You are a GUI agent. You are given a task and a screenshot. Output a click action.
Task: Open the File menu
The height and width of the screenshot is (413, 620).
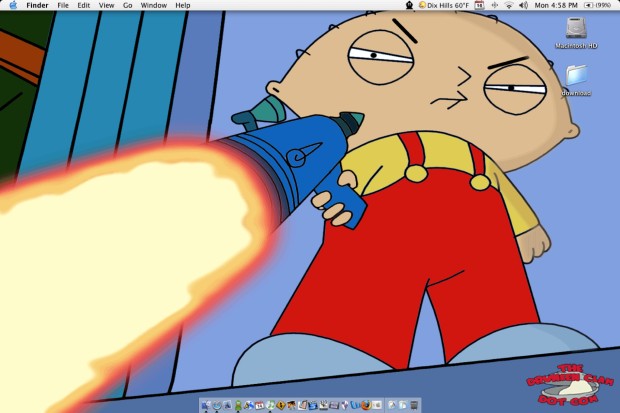tap(63, 5)
